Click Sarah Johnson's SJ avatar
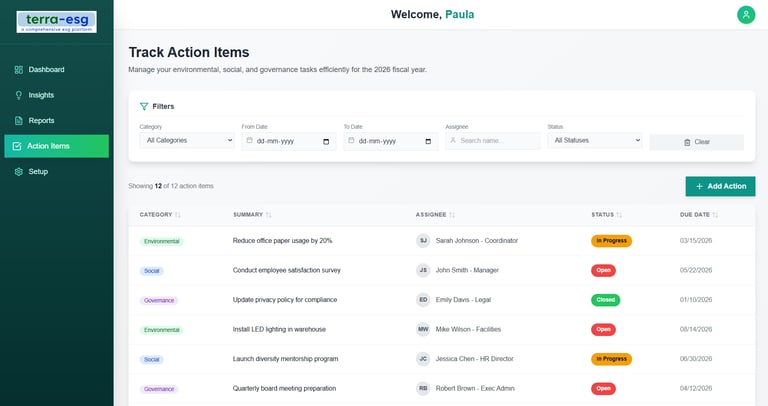The height and width of the screenshot is (406, 768). (423, 241)
